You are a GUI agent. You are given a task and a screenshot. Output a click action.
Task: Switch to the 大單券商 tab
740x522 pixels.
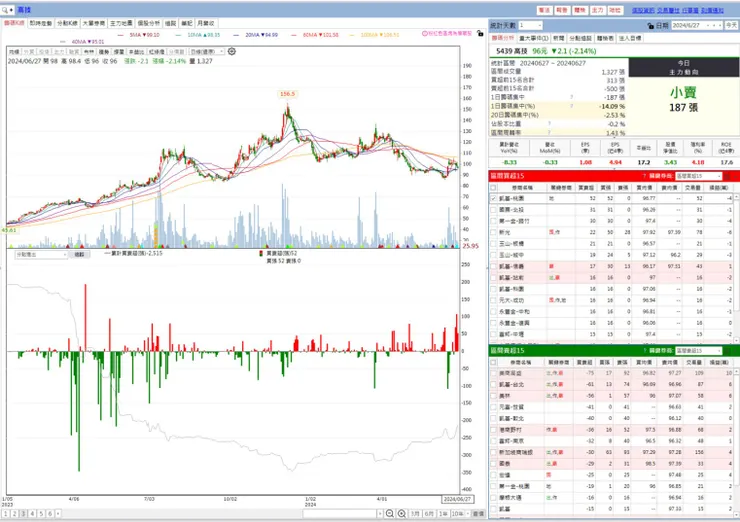pyautogui.click(x=94, y=23)
